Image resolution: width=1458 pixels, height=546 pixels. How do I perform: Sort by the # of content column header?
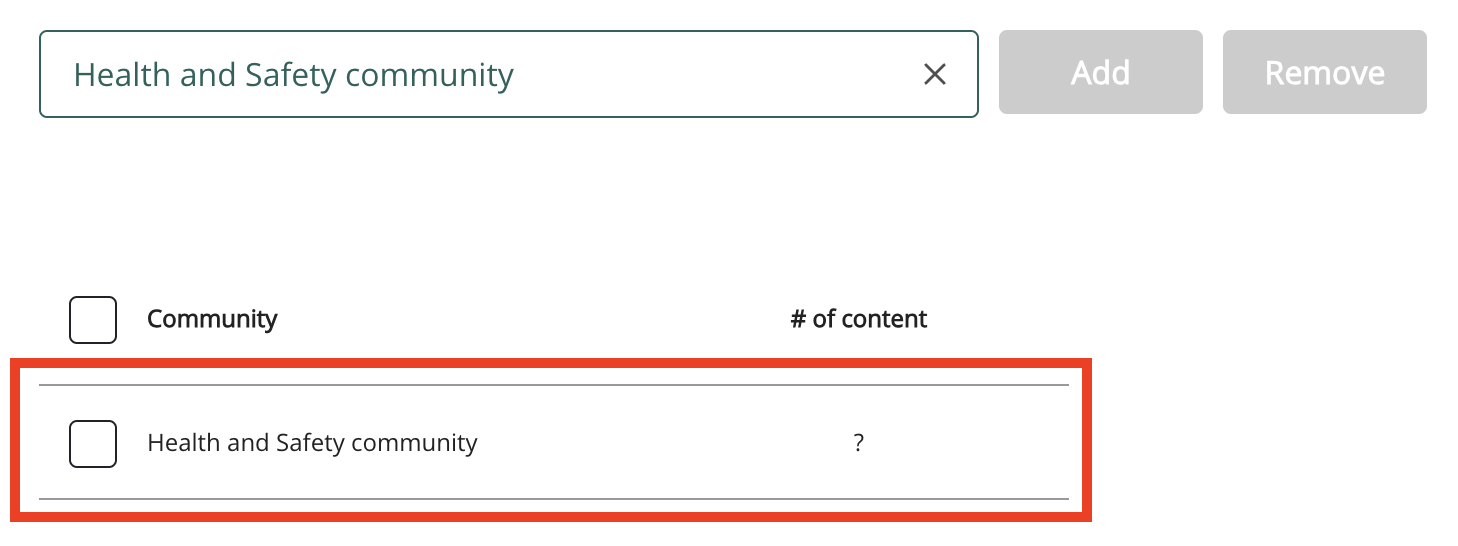pos(858,319)
